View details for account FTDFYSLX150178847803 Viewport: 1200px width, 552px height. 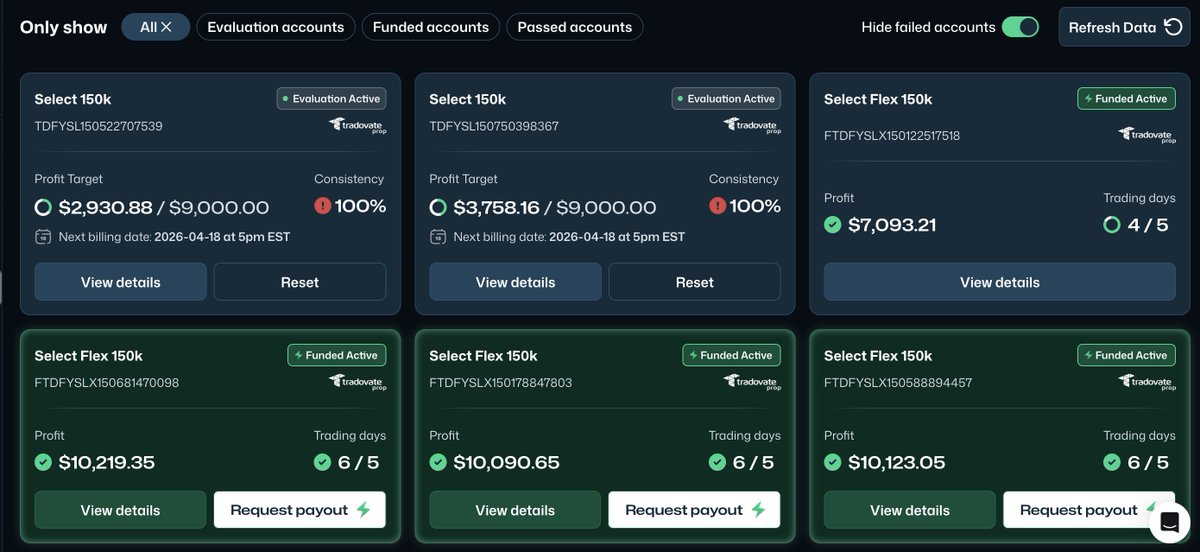click(516, 510)
